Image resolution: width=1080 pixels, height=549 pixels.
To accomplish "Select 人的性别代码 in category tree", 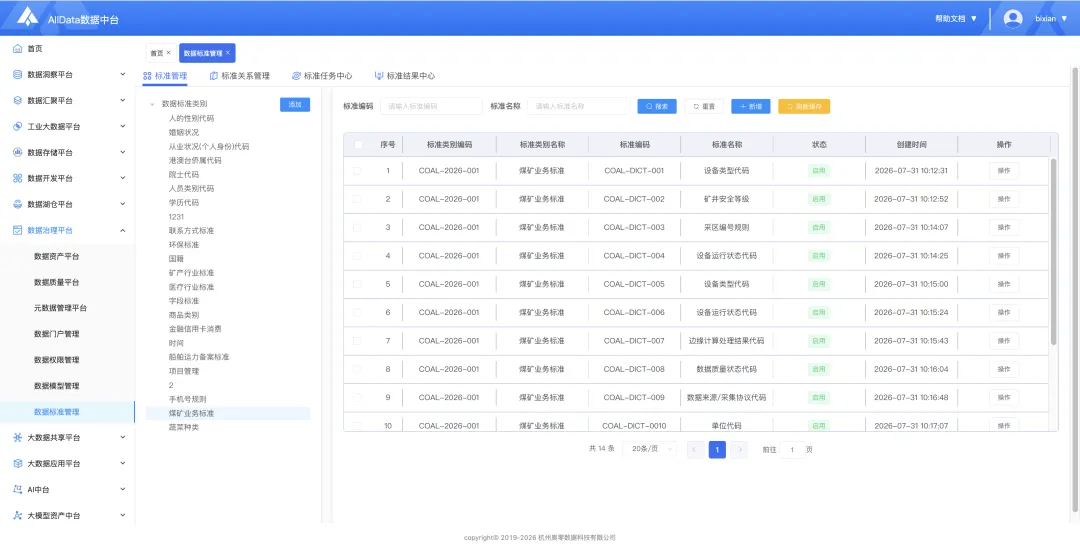I will pyautogui.click(x=191, y=118).
